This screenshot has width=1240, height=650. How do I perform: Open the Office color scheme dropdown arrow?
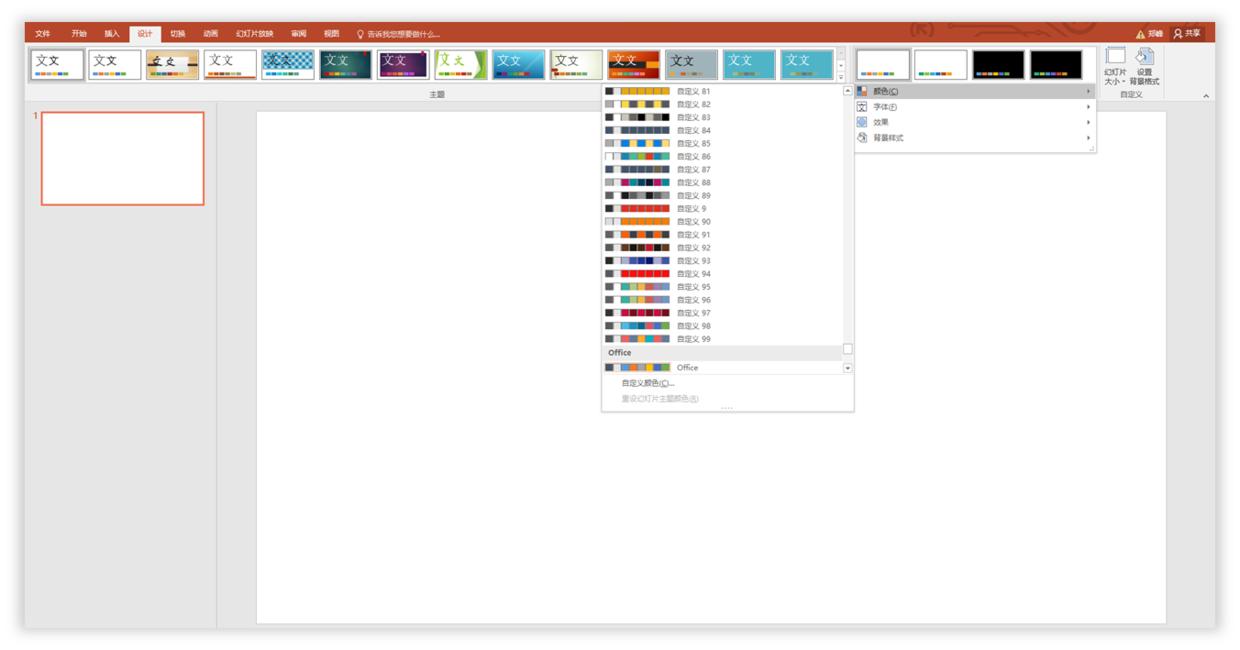[x=847, y=368]
